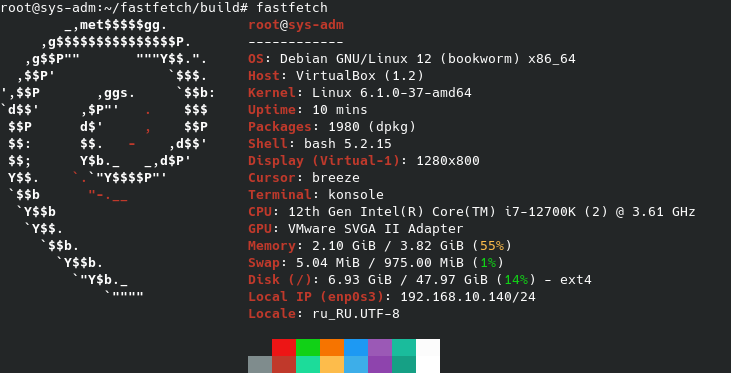Click the Swap usage 1% value
Screen dimensions: 731x373
click(488, 262)
